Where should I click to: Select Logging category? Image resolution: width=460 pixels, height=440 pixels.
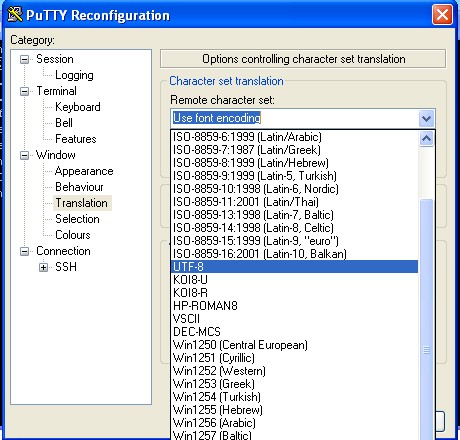coord(74,75)
